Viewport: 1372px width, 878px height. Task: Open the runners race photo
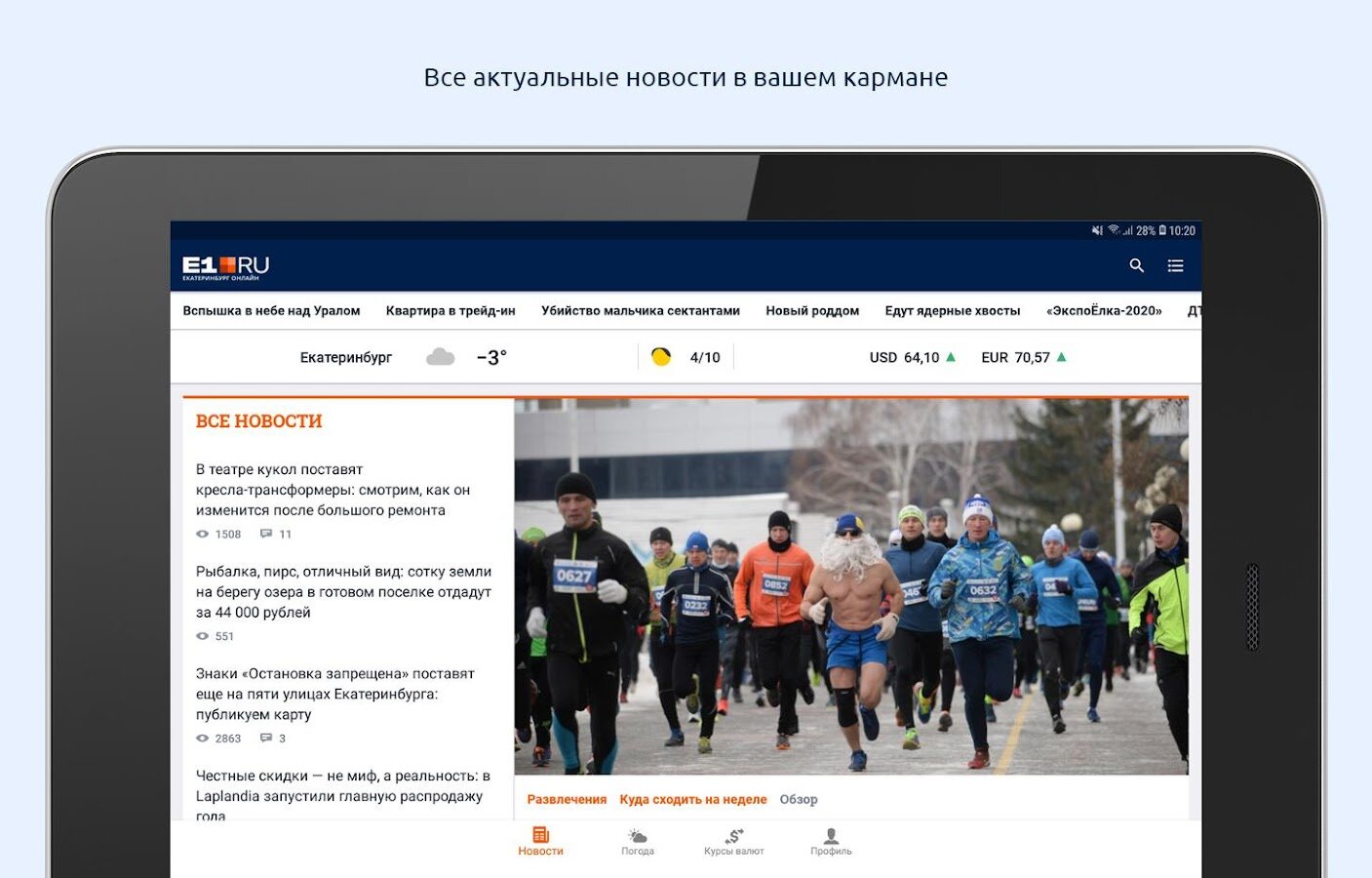click(850, 585)
